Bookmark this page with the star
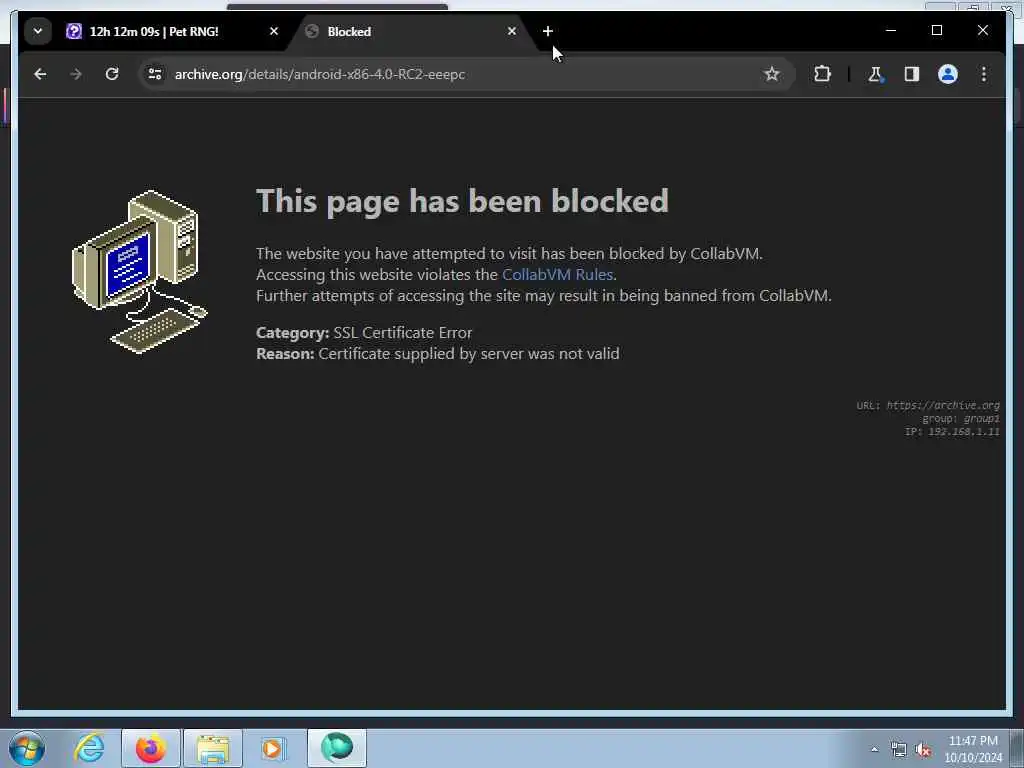 [772, 74]
